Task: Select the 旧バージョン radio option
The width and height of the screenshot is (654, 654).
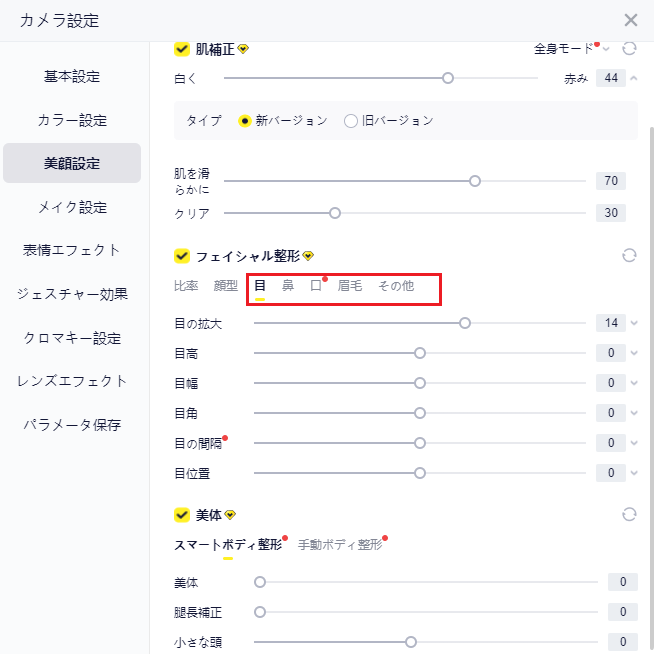Action: (351, 120)
